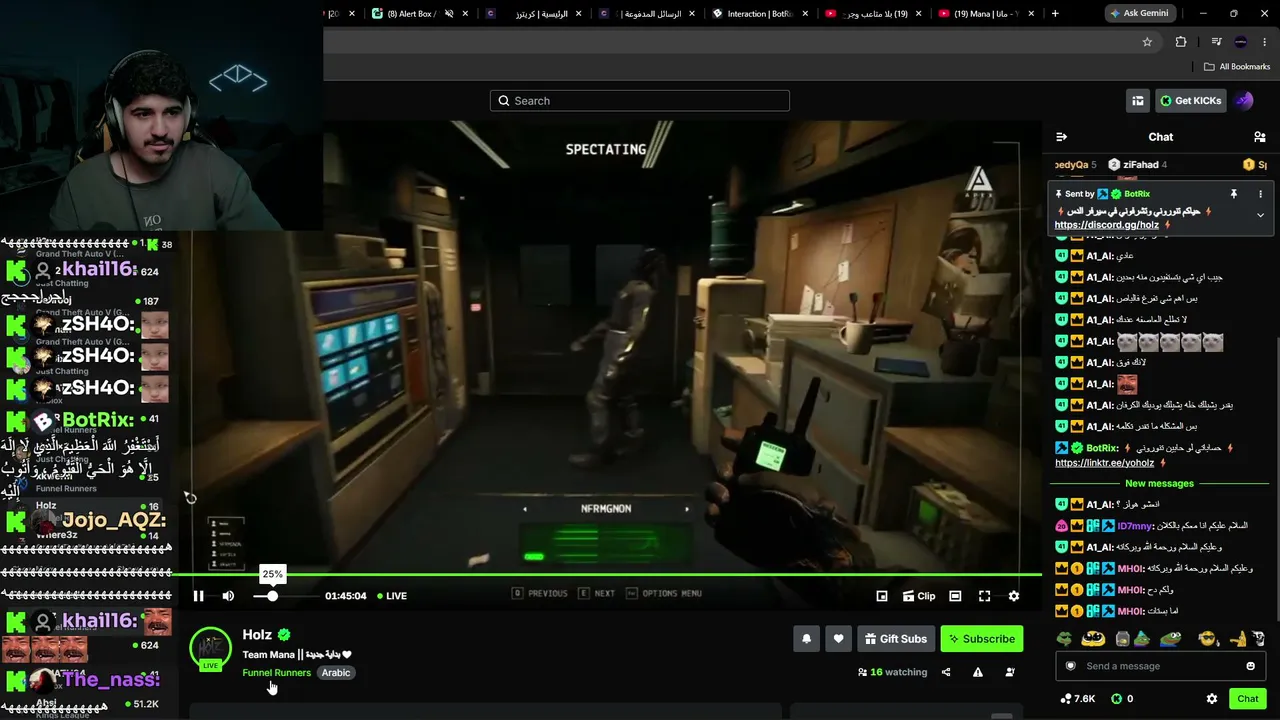Screen dimensions: 1280x720
Task: Open the chat users list icon
Action: (x=1260, y=137)
